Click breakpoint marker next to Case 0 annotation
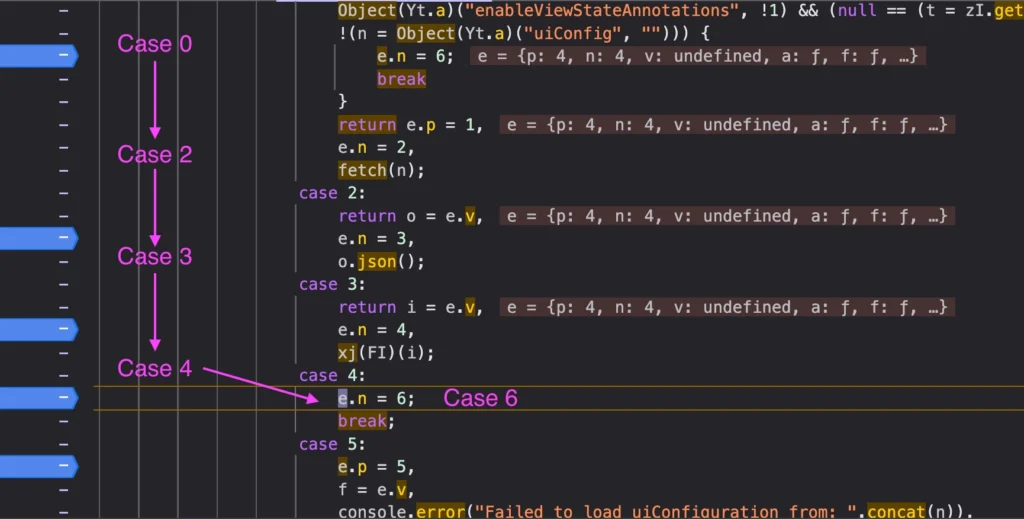Screen dimensions: 1024x519 (38, 56)
